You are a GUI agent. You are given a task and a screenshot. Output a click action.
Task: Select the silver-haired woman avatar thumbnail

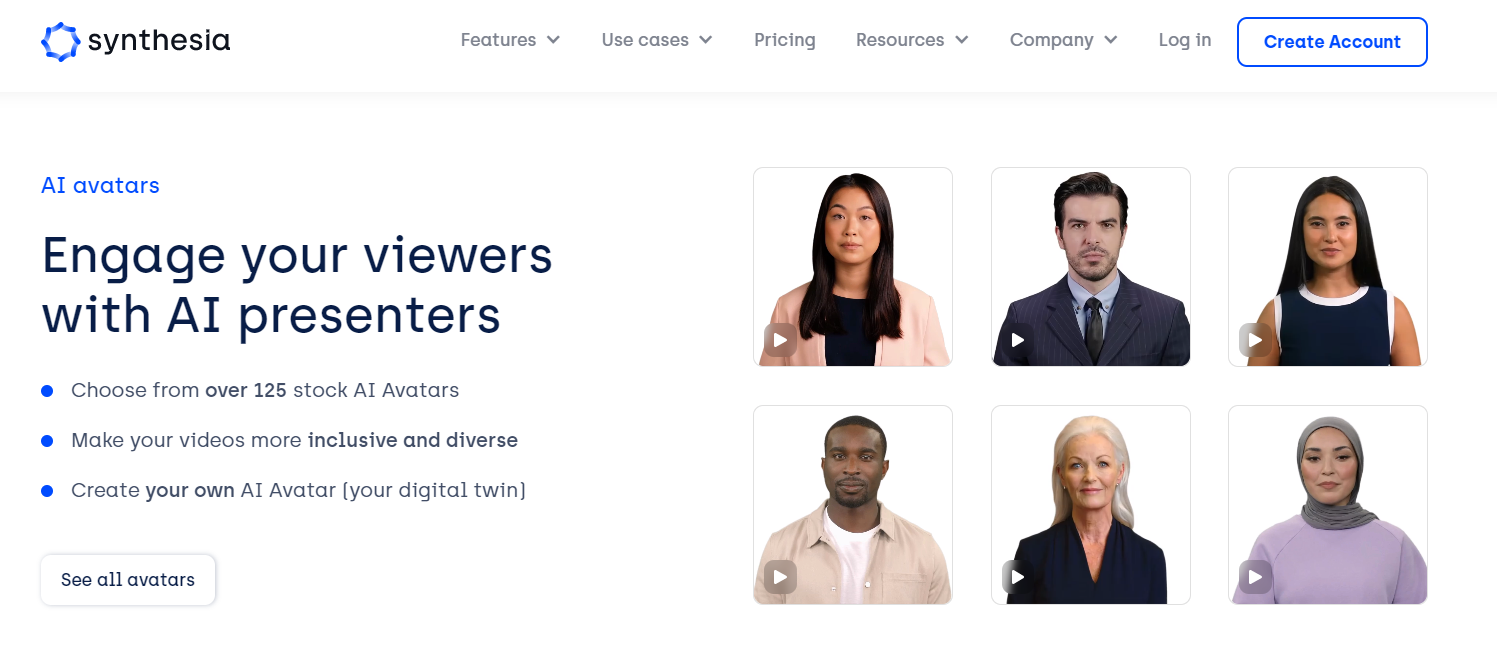(1091, 505)
